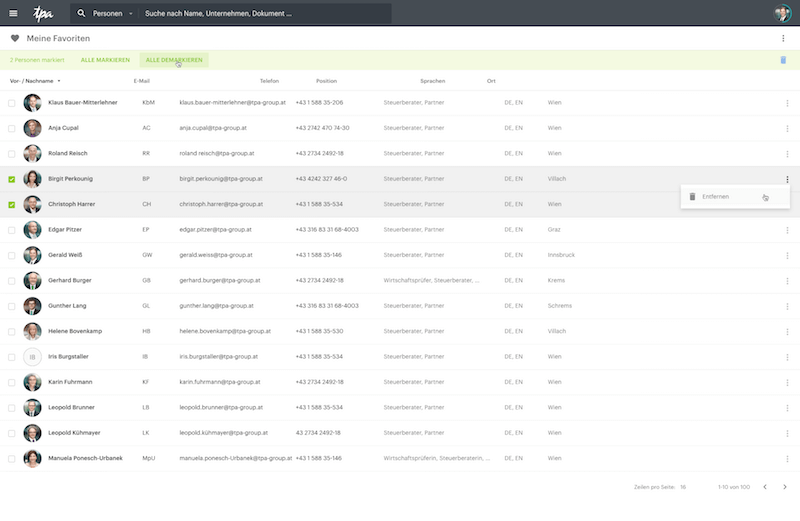Click the tpa logo
This screenshot has height=521, width=800.
point(43,14)
